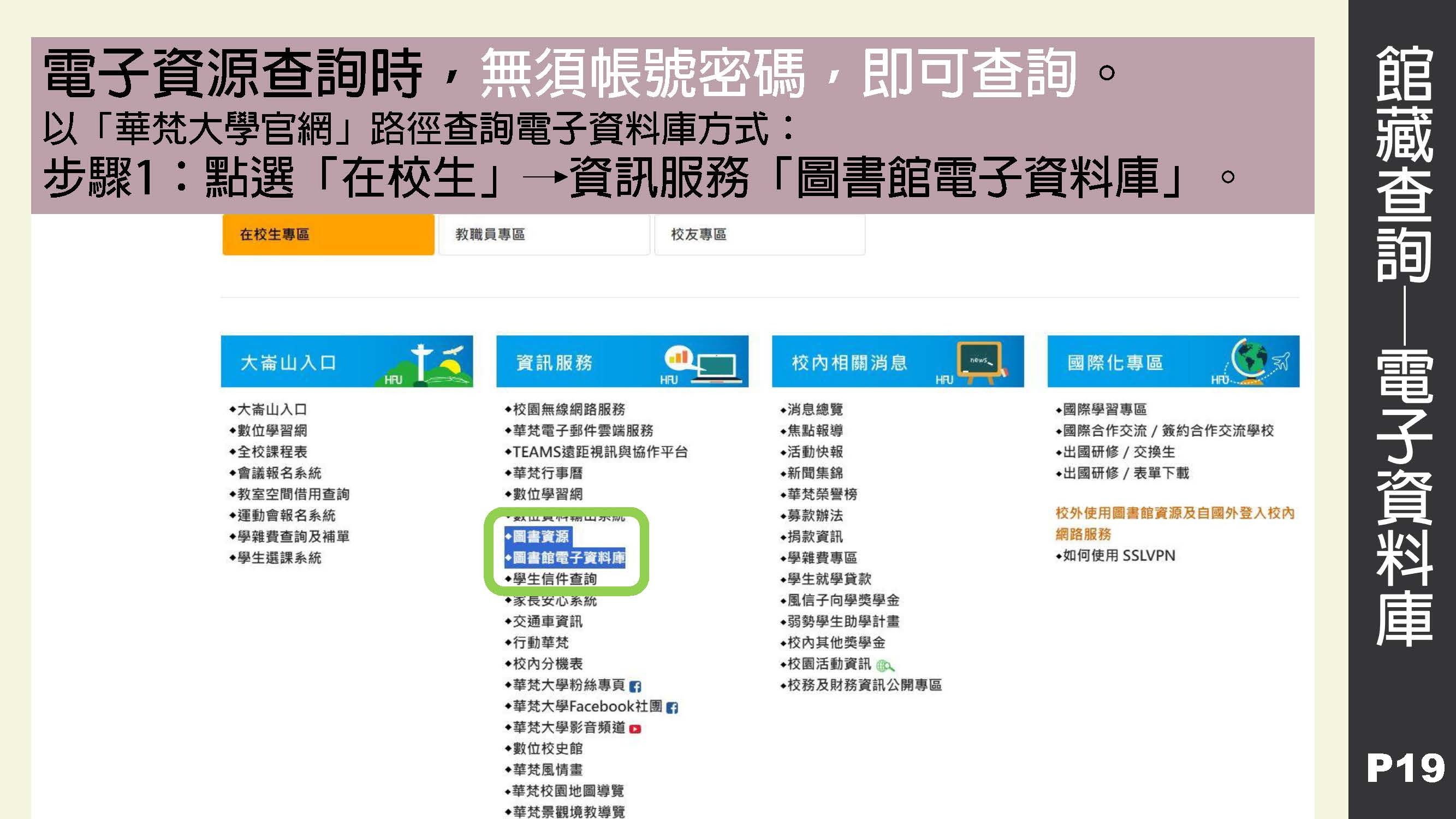Open the 全校課程表 link
The width and height of the screenshot is (1456, 819).
click(x=272, y=452)
